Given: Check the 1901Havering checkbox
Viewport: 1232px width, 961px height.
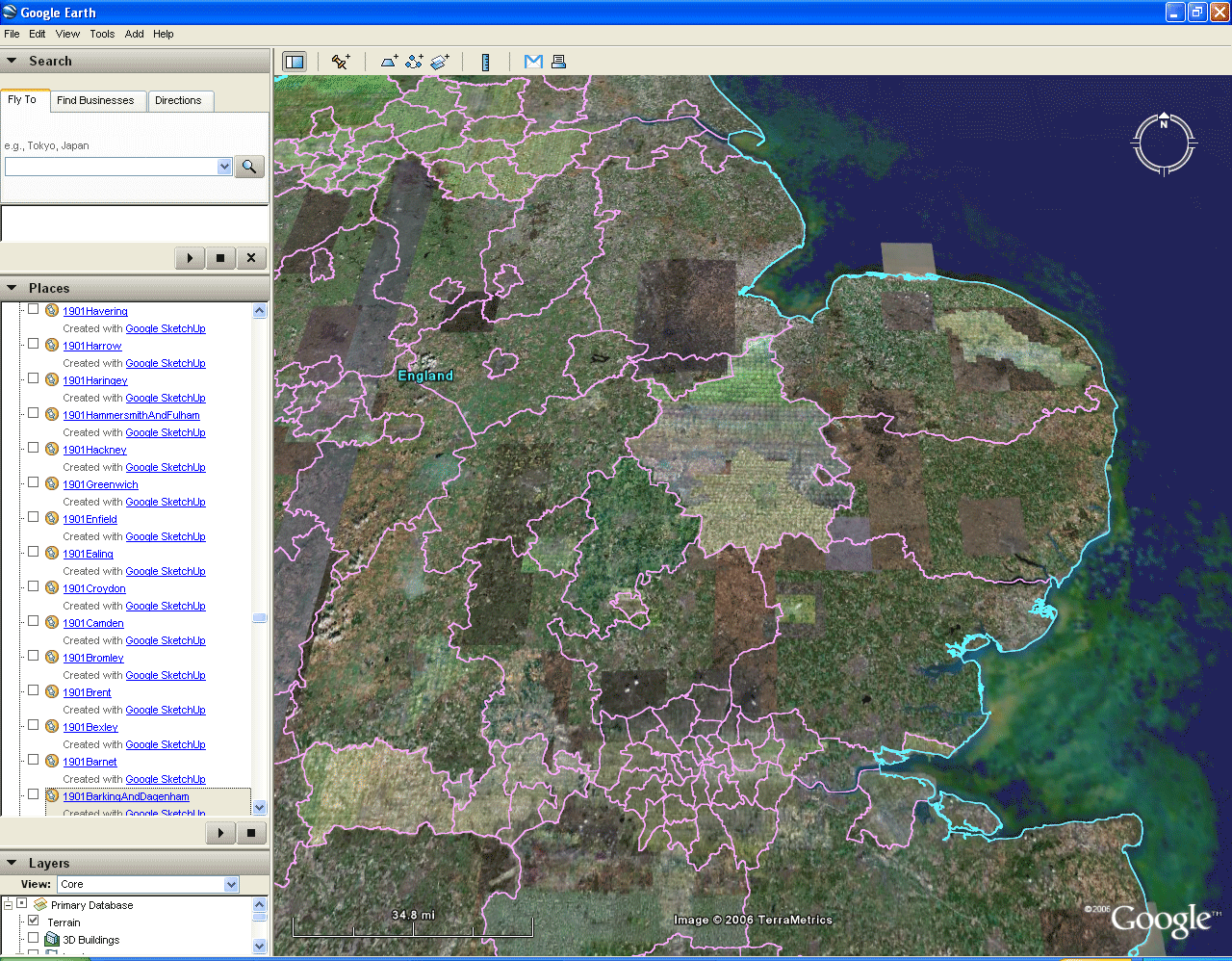Looking at the screenshot, I should [33, 309].
